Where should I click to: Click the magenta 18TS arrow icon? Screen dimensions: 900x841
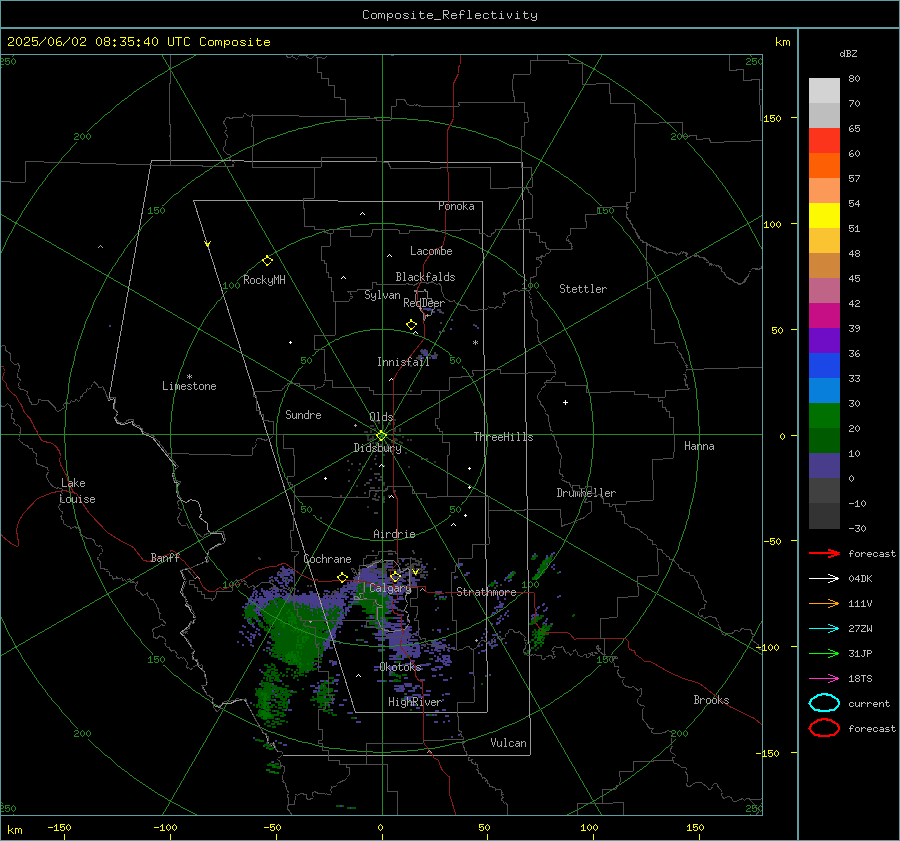[824, 679]
